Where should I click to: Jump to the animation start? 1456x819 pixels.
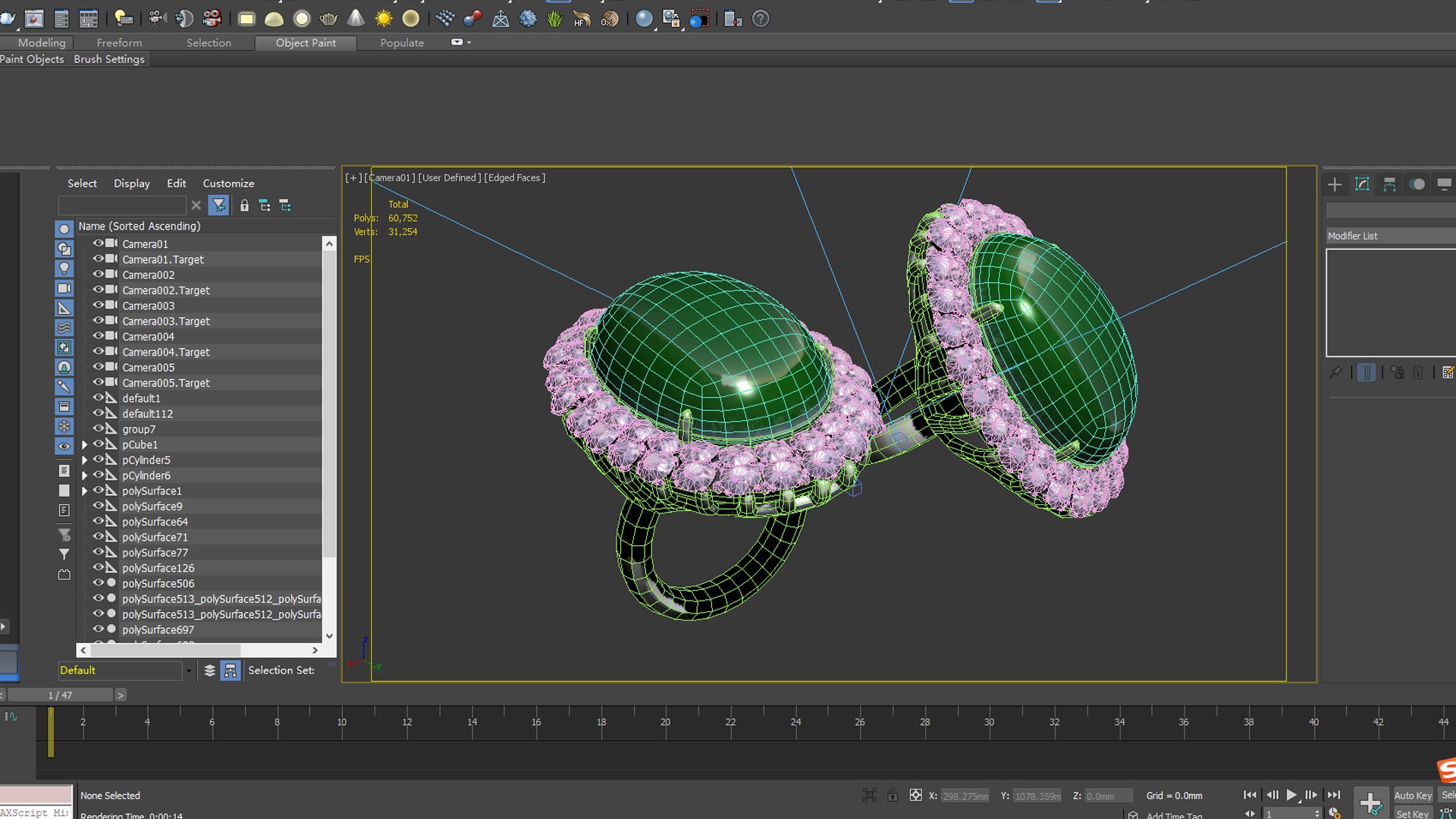coord(1250,795)
